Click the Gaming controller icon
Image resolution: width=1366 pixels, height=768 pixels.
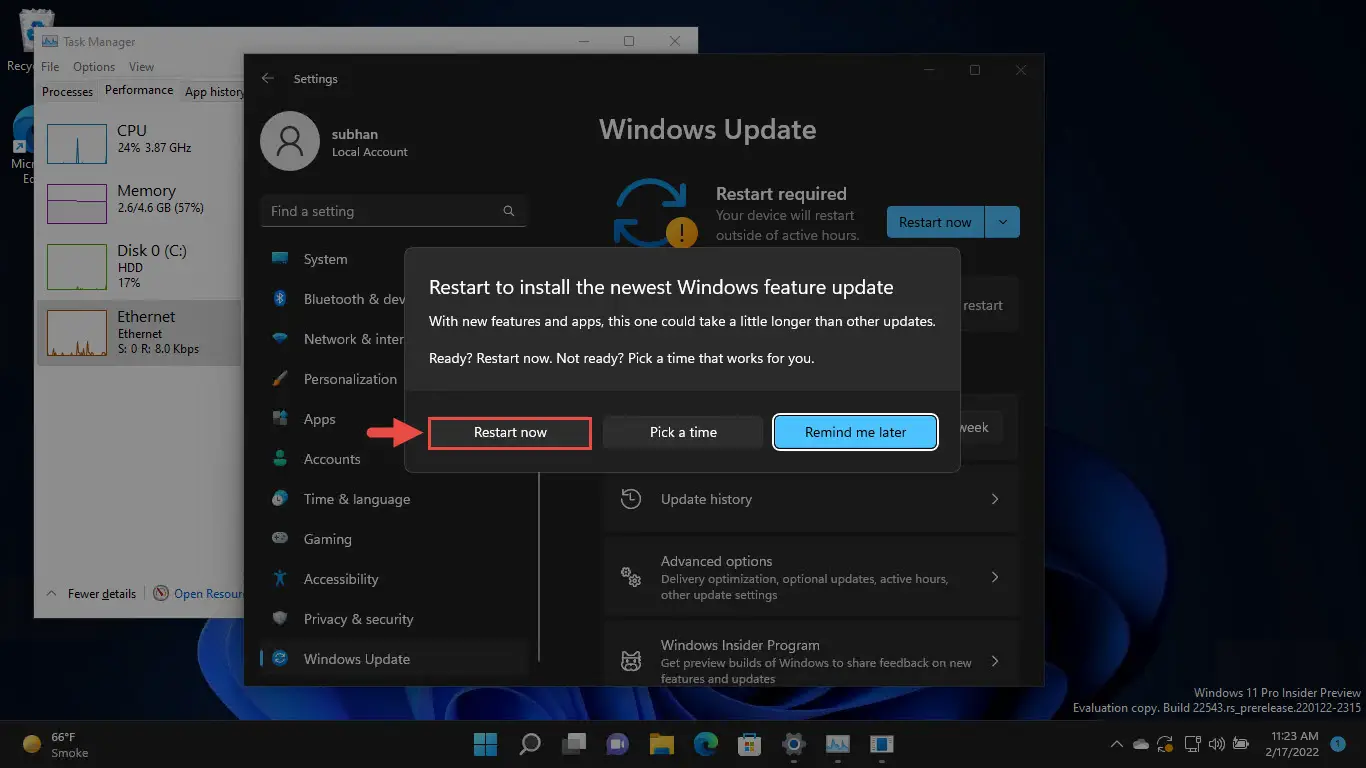(x=281, y=539)
